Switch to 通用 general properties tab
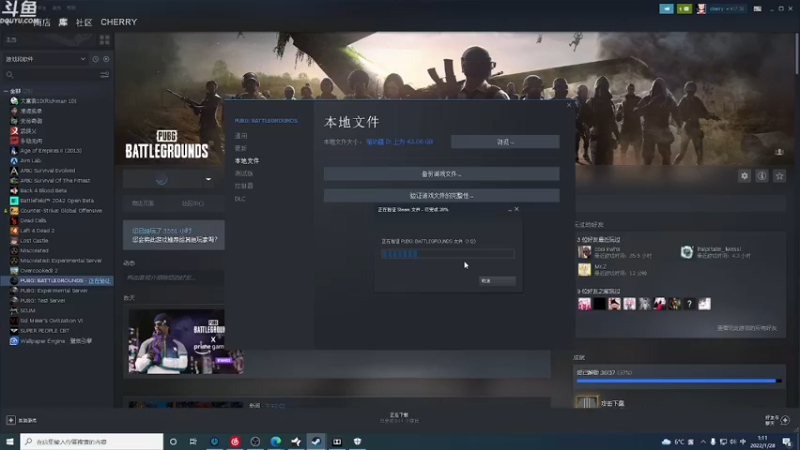Screen dimensions: 800x450 pyautogui.click(x=241, y=136)
